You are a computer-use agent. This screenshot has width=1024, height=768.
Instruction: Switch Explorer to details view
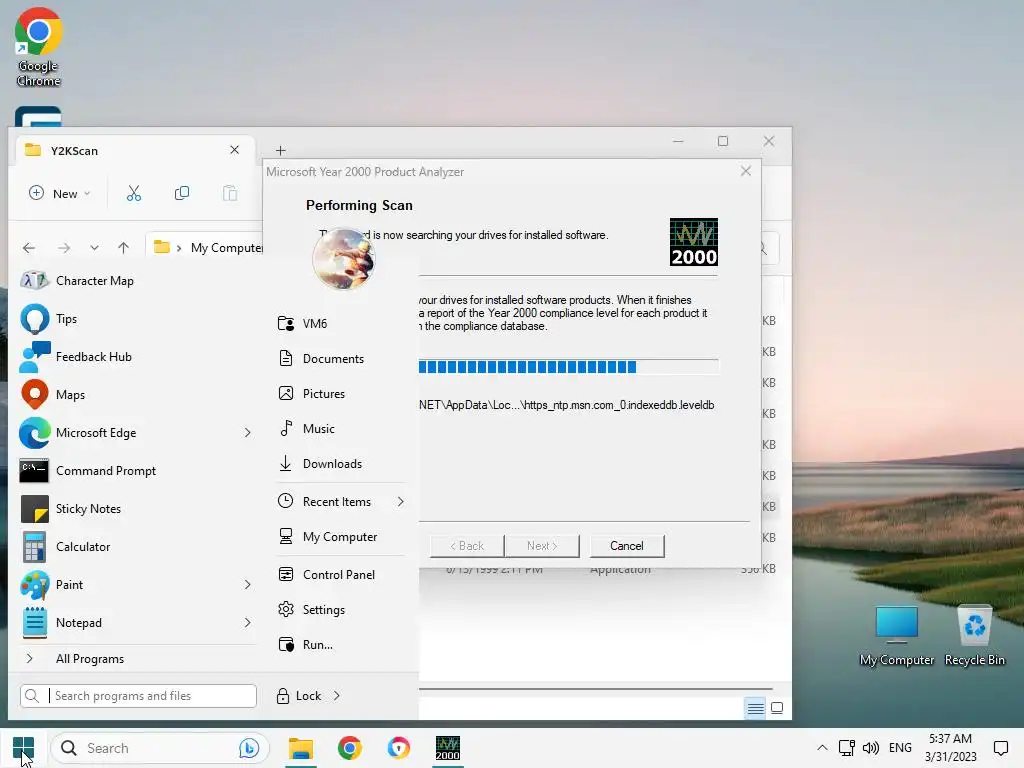click(756, 708)
